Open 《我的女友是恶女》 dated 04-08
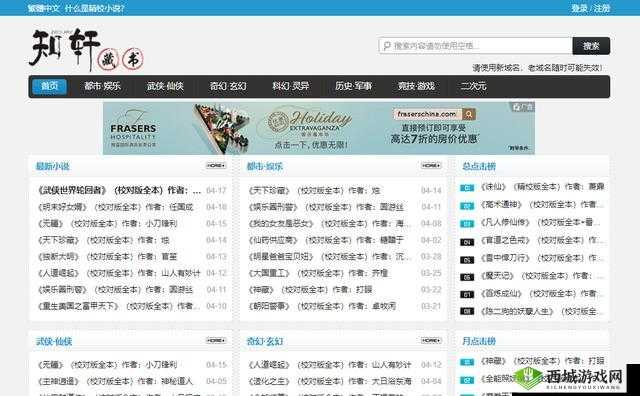Viewport: 640px width, 396px height. pos(330,224)
